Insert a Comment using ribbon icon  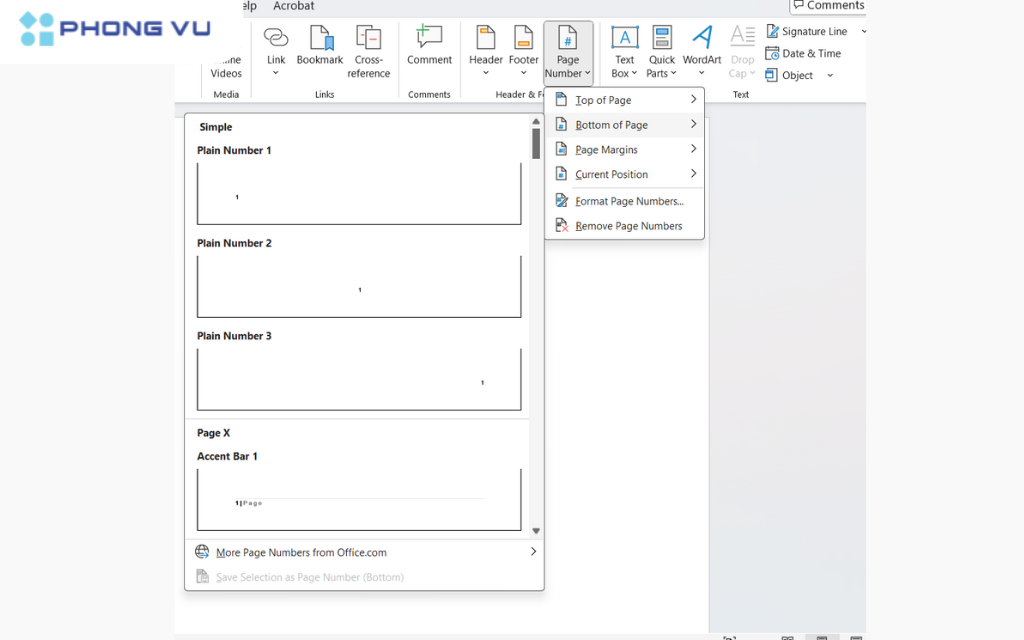tap(429, 37)
